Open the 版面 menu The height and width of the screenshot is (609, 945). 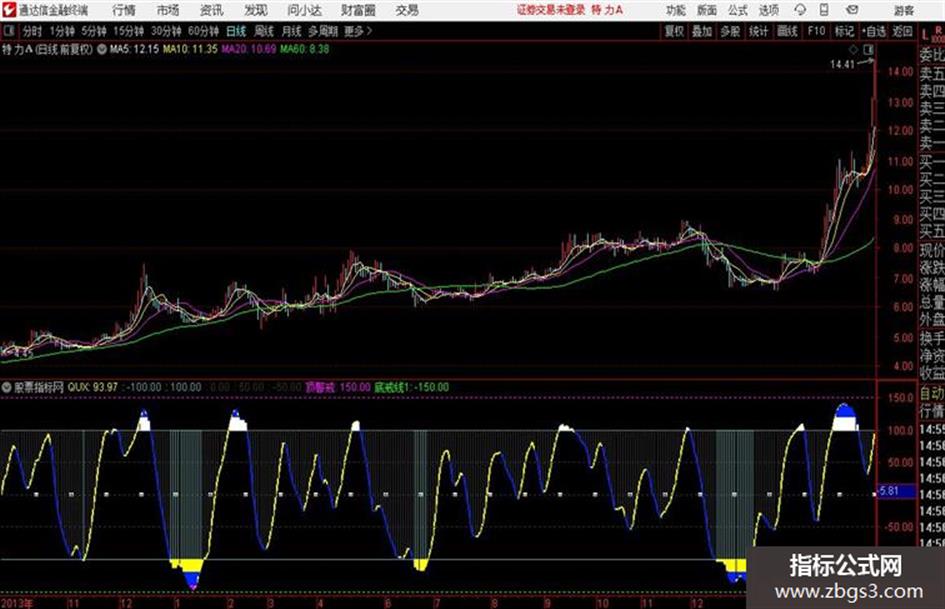[x=707, y=10]
